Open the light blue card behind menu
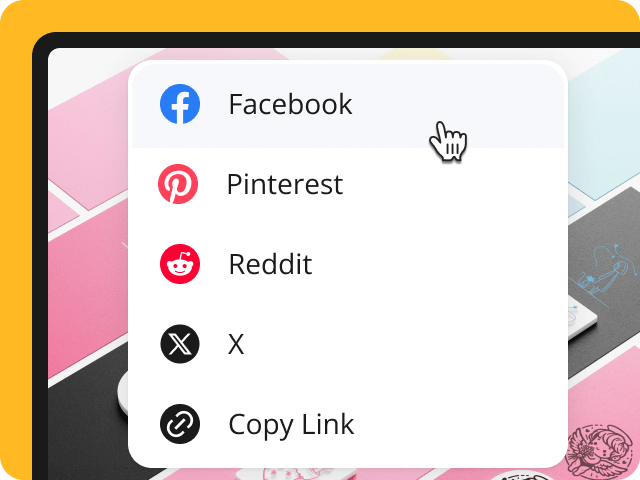Screen dimensions: 640x480 click(603, 122)
